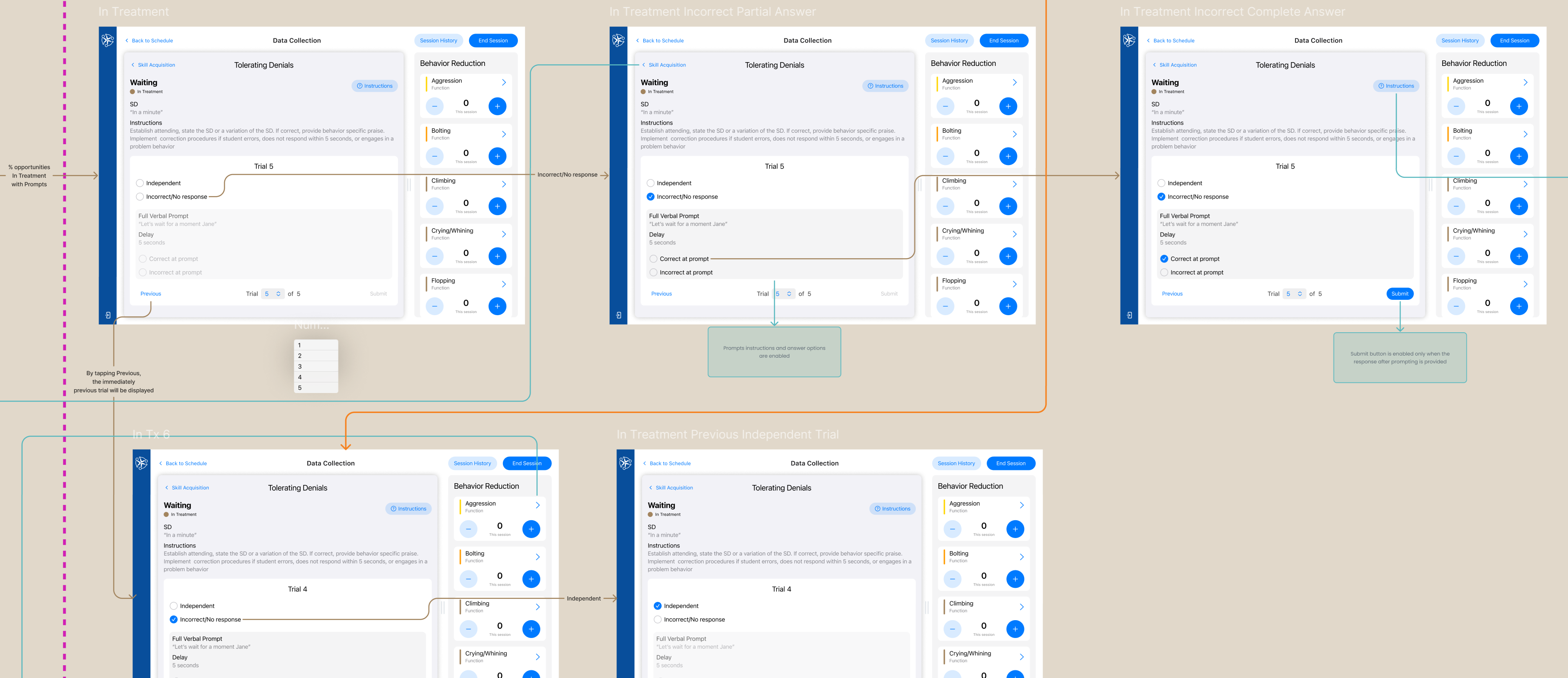Expand Aggression details in the In Treatment frame
Viewport: 1568px width, 678px height.
(504, 82)
